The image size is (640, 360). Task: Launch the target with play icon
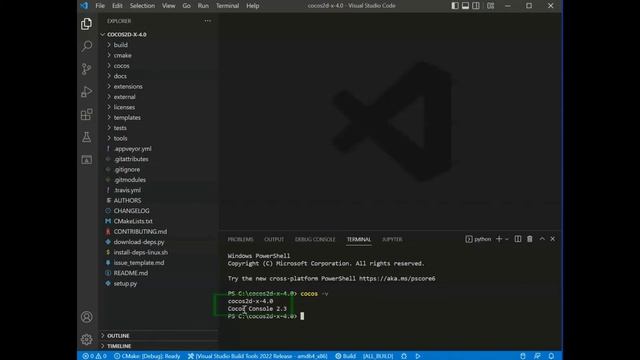point(418,356)
